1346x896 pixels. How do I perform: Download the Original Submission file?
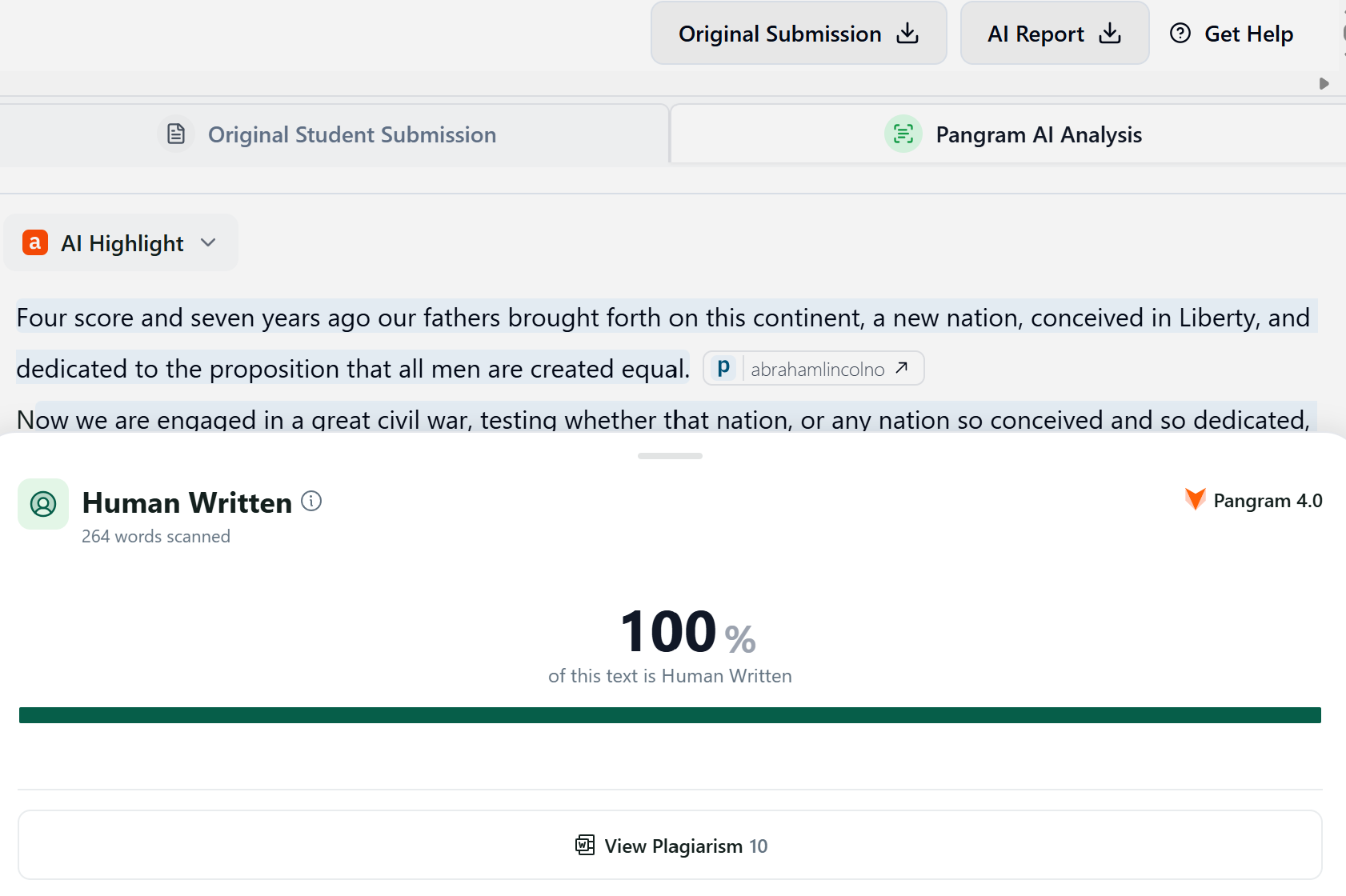click(x=799, y=34)
